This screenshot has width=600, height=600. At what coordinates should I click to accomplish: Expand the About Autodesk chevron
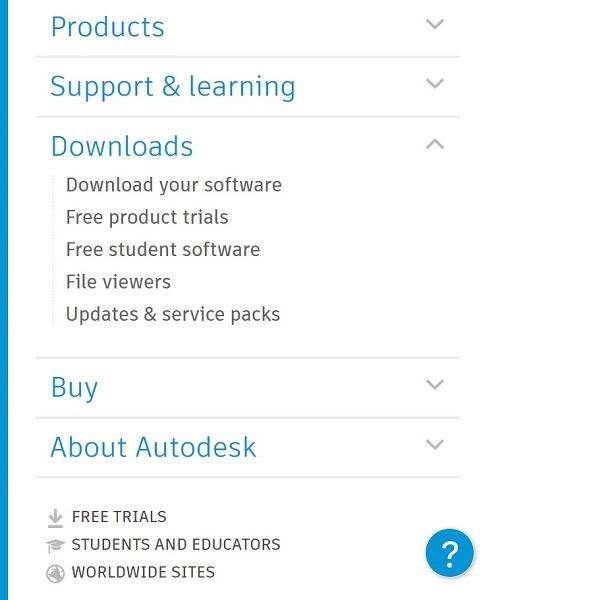pyautogui.click(x=434, y=444)
